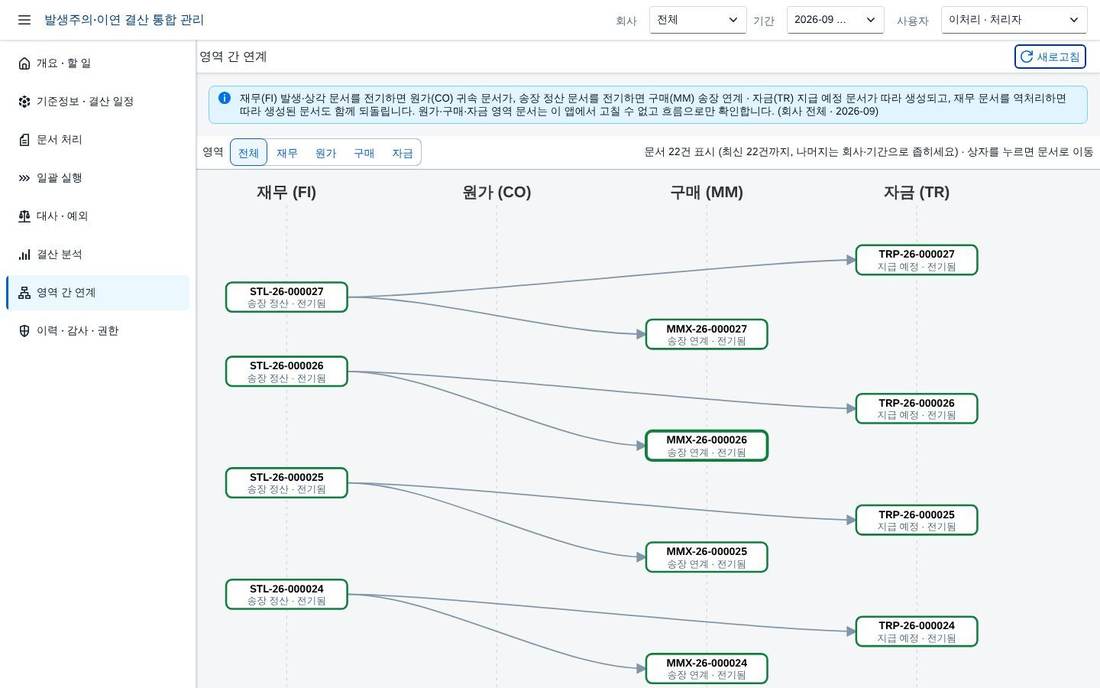Open document node STL-26-000025
1100x688 pixels.
click(x=286, y=483)
